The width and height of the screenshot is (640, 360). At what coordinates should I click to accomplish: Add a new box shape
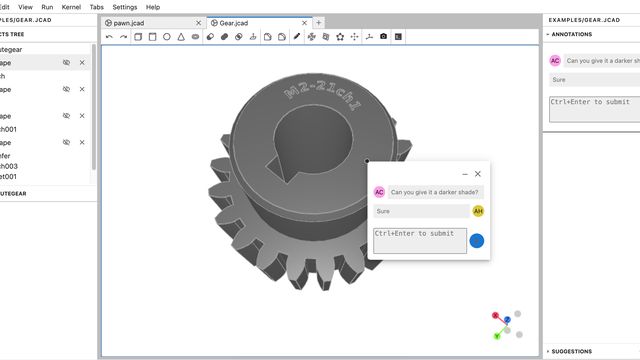[x=138, y=37]
